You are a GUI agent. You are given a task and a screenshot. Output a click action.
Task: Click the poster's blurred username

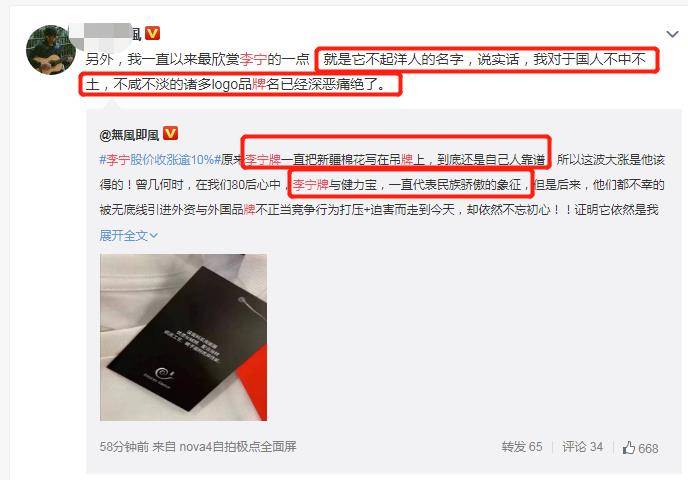point(109,35)
